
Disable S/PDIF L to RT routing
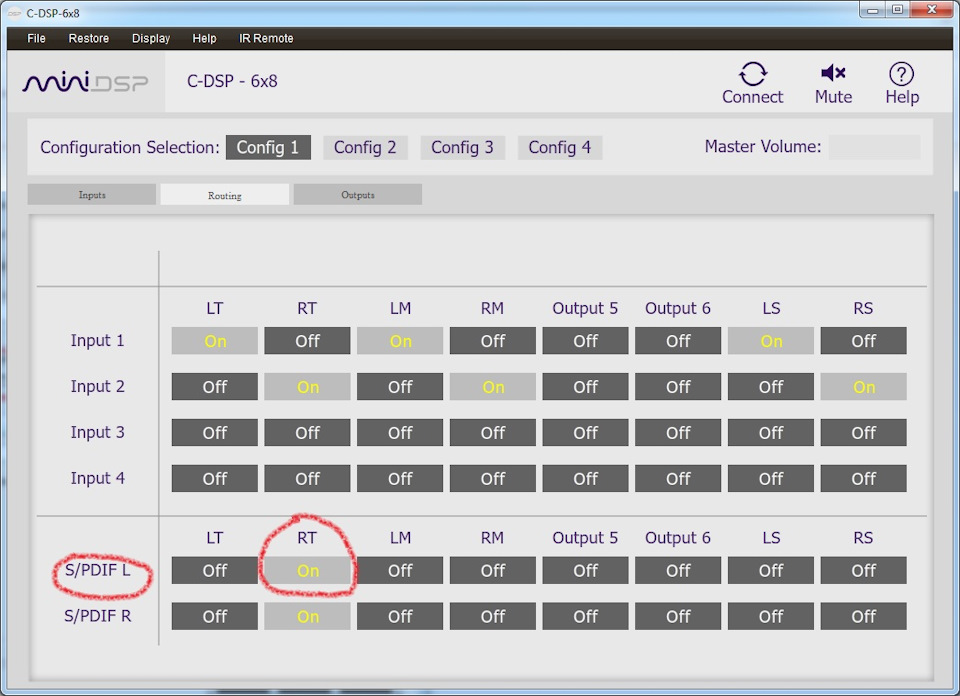(x=307, y=570)
